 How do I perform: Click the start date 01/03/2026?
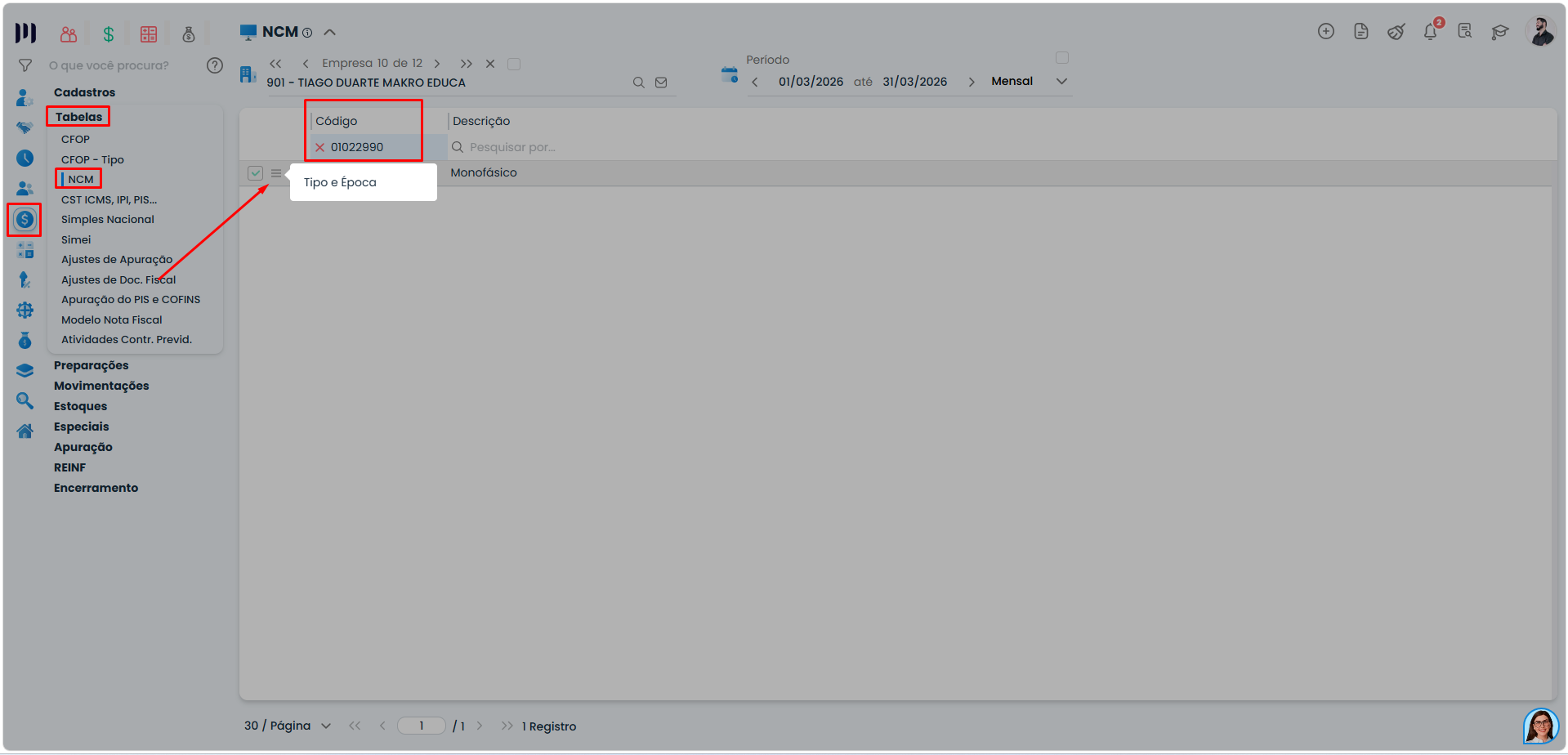point(811,83)
